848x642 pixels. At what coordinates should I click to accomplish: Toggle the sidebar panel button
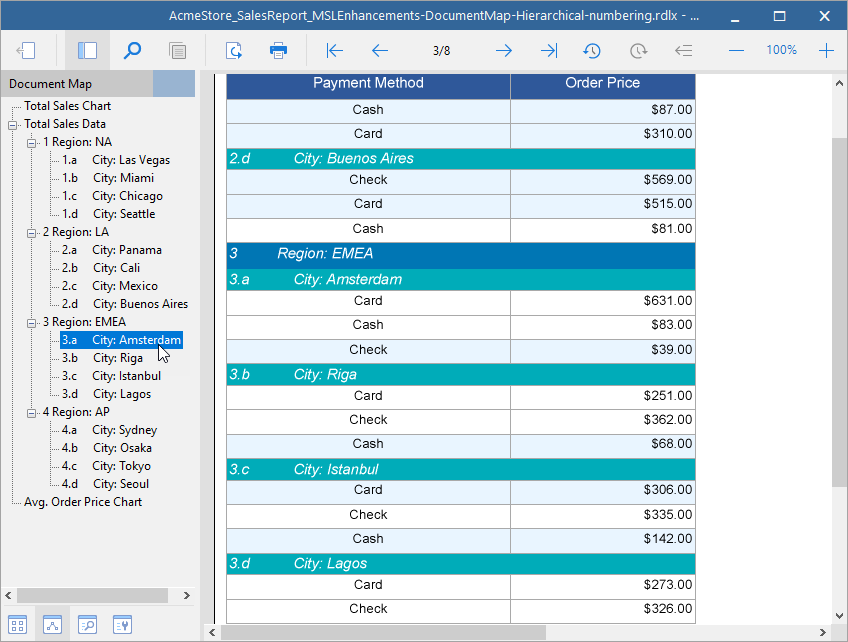pyautogui.click(x=87, y=50)
